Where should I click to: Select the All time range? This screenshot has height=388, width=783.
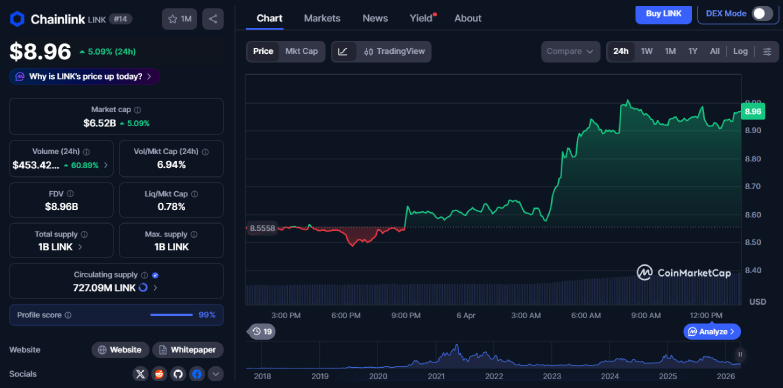pyautogui.click(x=715, y=51)
